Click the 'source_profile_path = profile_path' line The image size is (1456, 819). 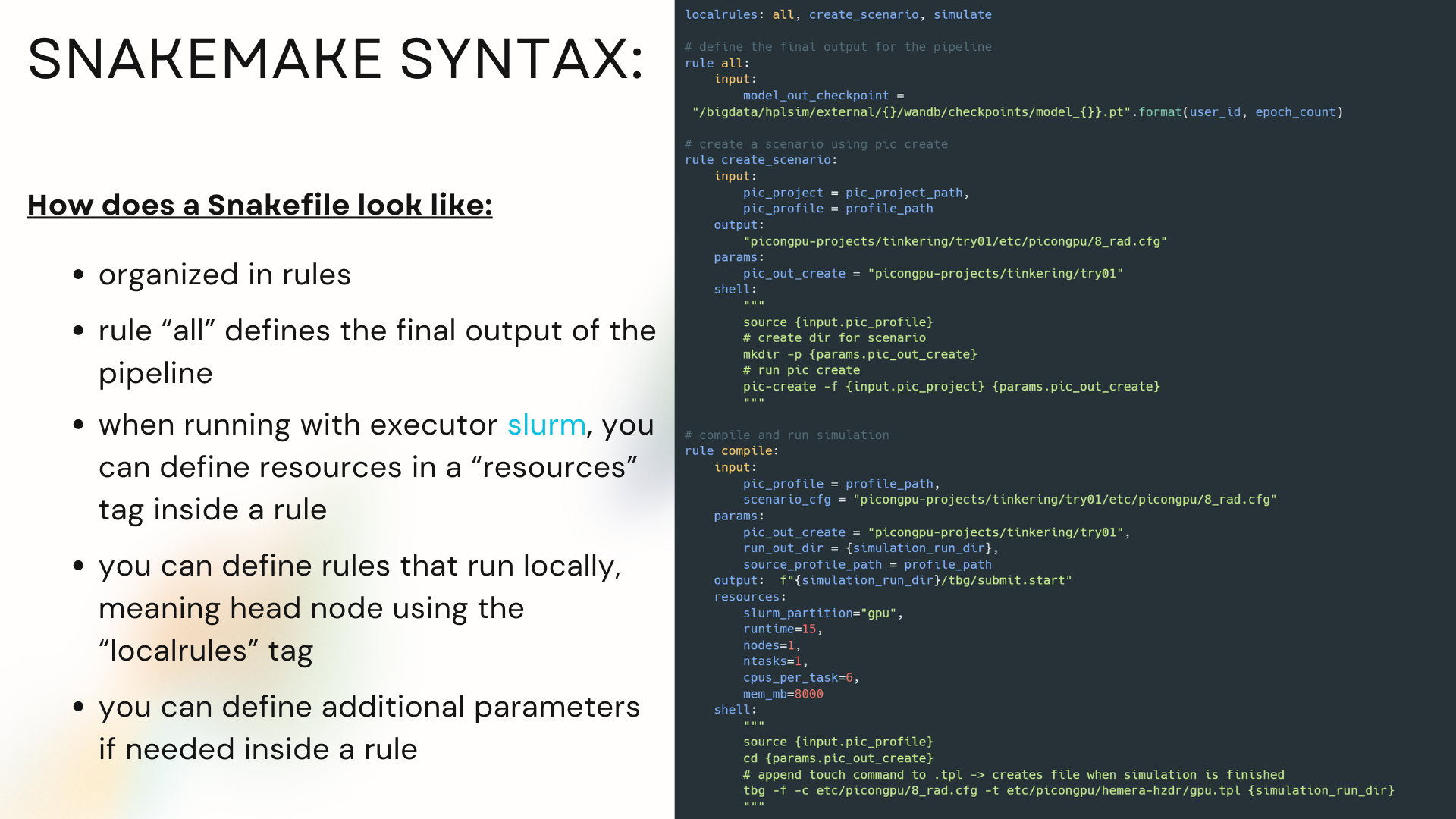pos(868,565)
